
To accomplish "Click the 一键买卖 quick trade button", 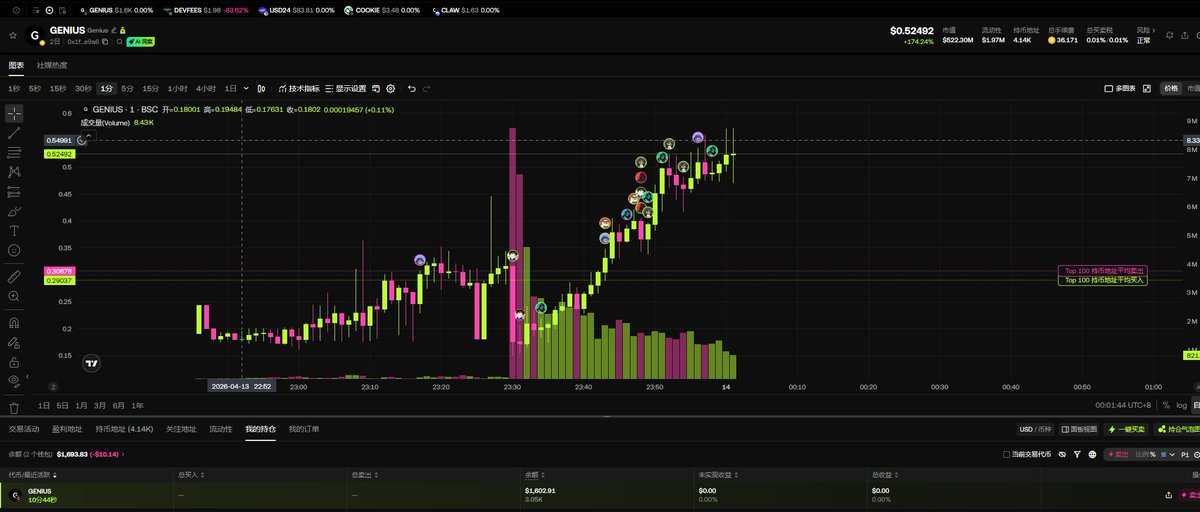I will tap(1126, 429).
